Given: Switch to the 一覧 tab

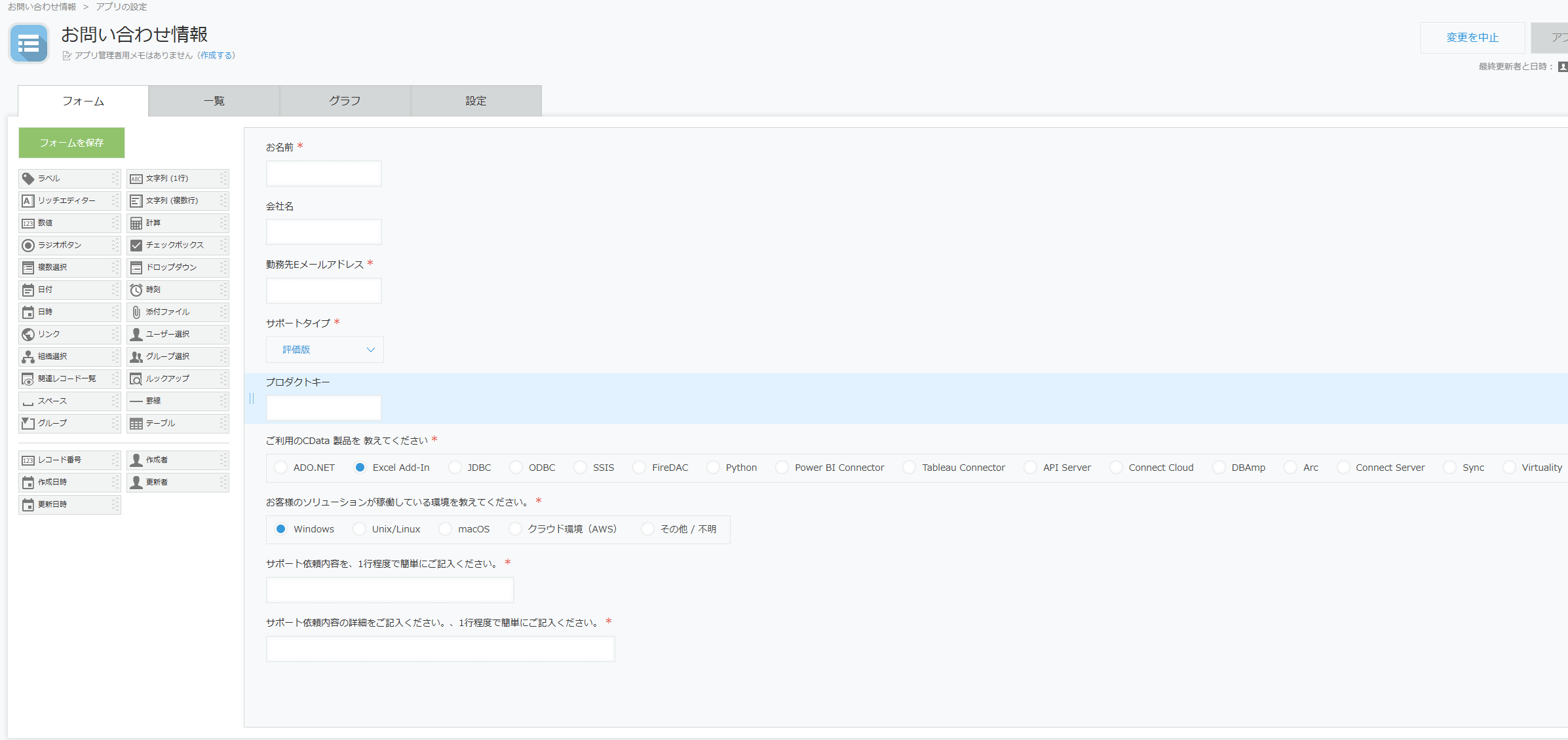Looking at the screenshot, I should click(x=214, y=101).
